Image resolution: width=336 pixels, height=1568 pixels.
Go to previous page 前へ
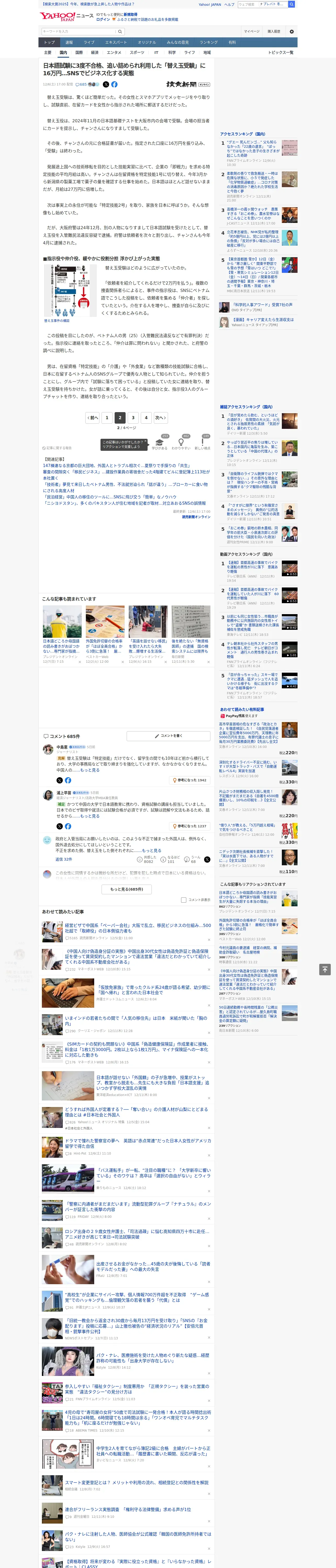[x=93, y=418]
